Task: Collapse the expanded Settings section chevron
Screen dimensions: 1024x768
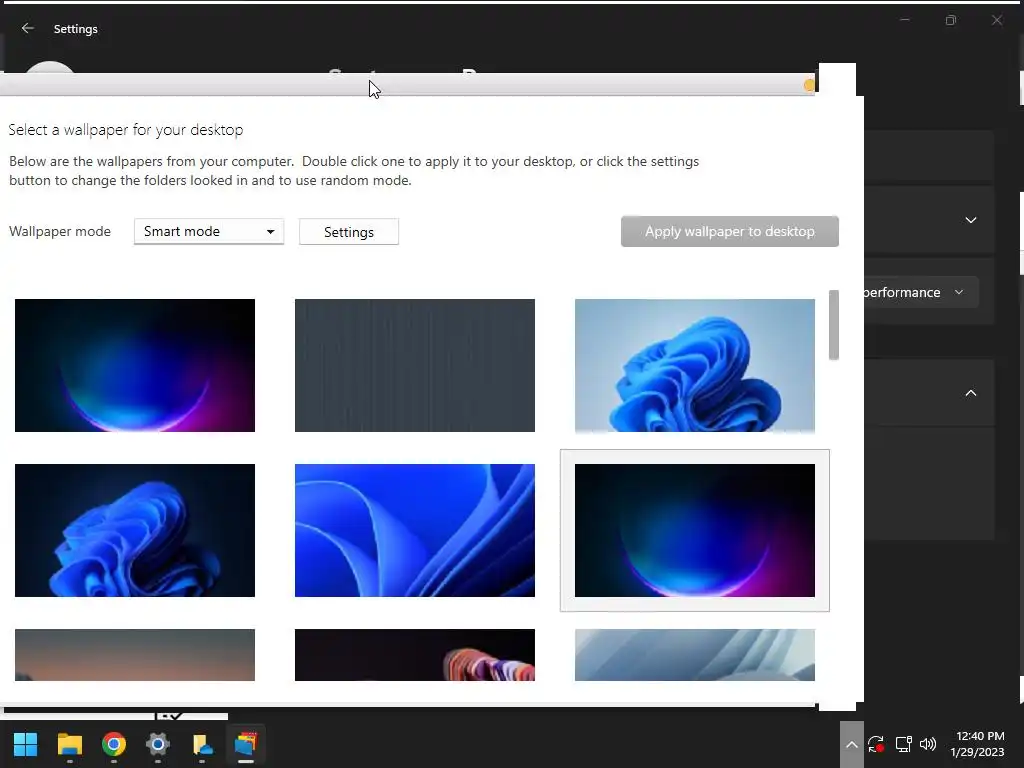Action: point(971,393)
